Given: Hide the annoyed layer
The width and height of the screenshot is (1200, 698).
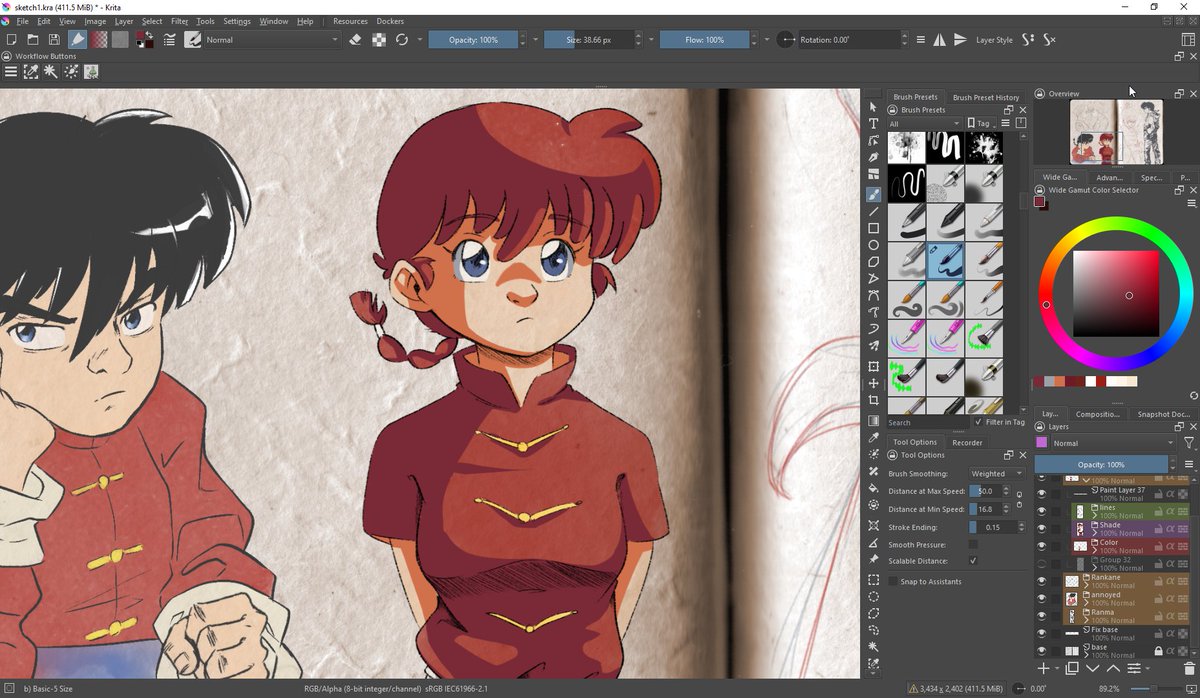Looking at the screenshot, I should pyautogui.click(x=1041, y=599).
